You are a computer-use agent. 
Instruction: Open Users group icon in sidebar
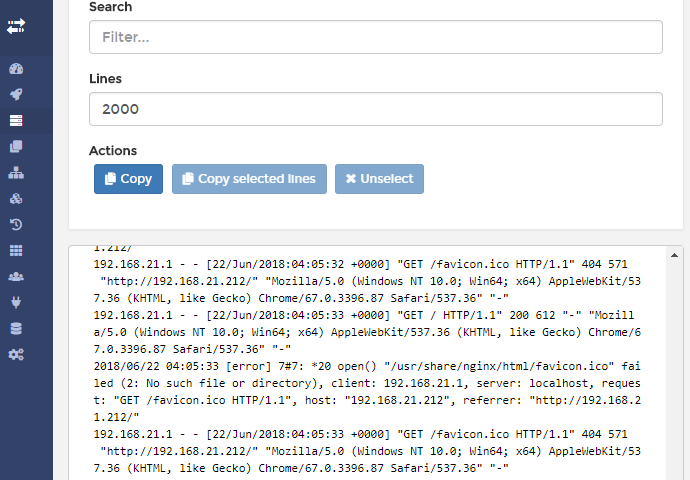[16, 276]
